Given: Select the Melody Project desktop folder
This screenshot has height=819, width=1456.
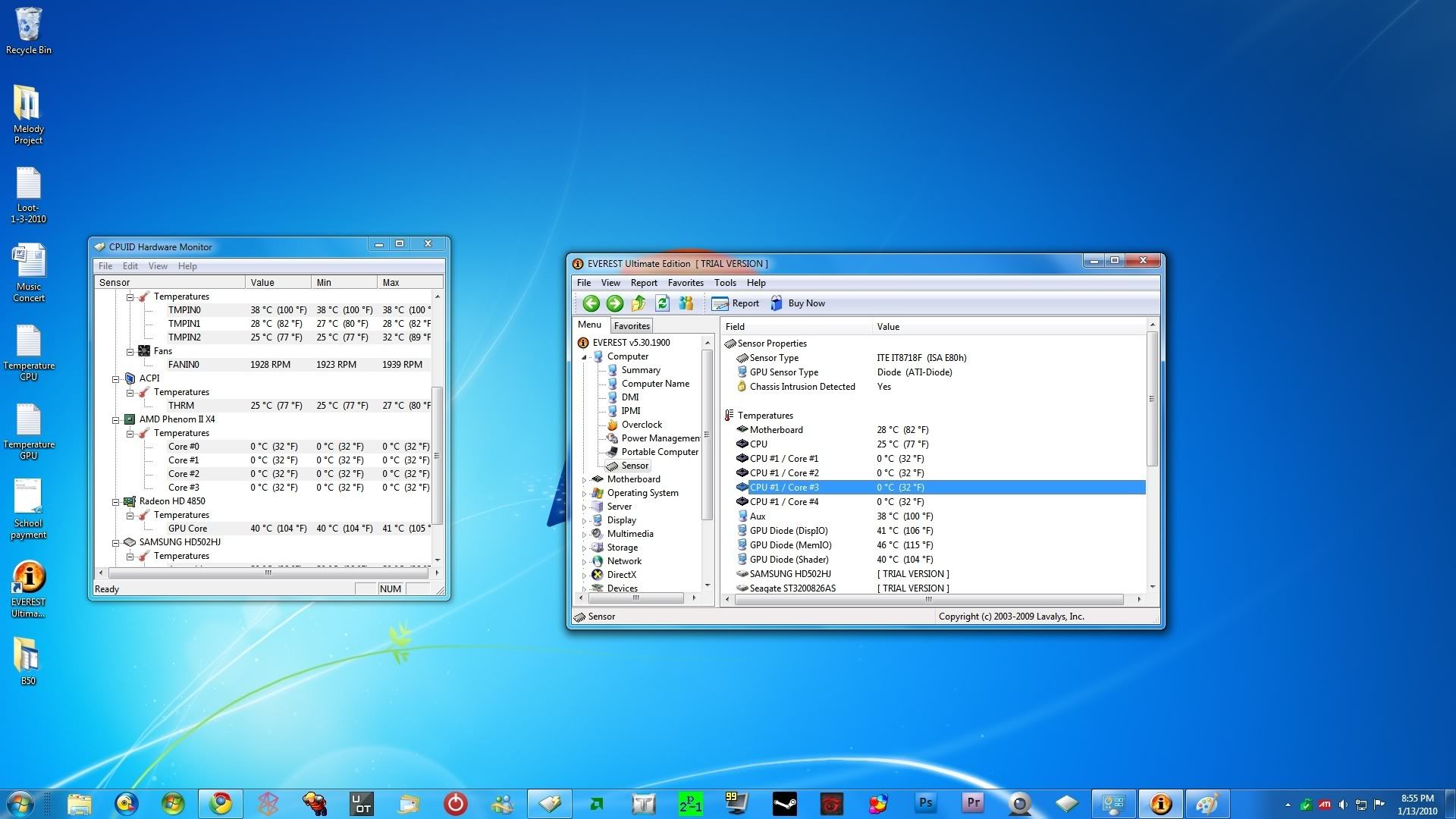Looking at the screenshot, I should [28, 114].
